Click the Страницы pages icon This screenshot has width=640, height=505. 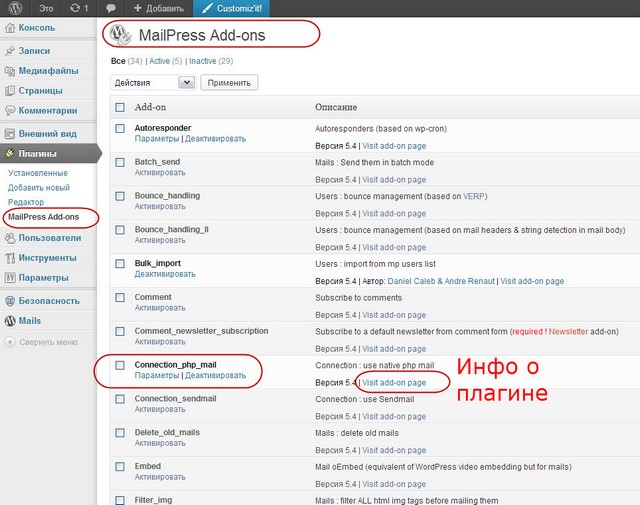coord(10,91)
